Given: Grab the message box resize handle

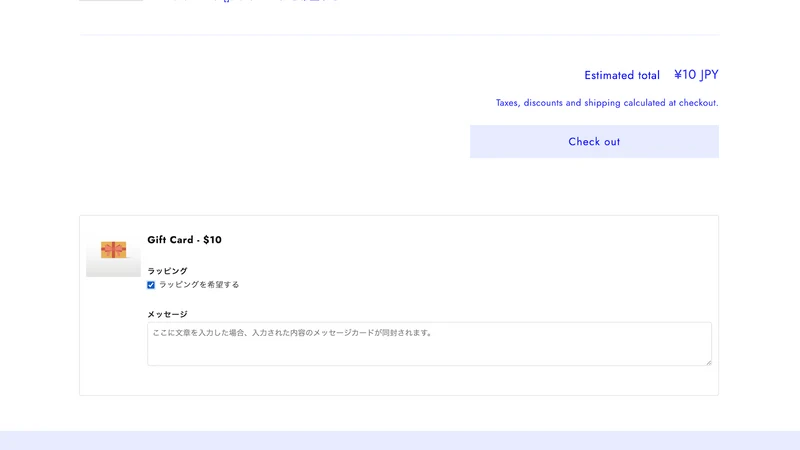Looking at the screenshot, I should click(x=708, y=362).
